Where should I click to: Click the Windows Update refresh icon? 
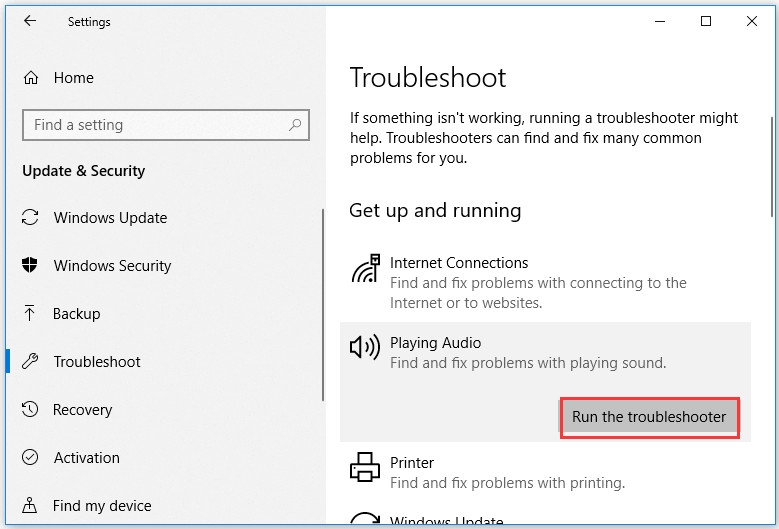(x=31, y=218)
